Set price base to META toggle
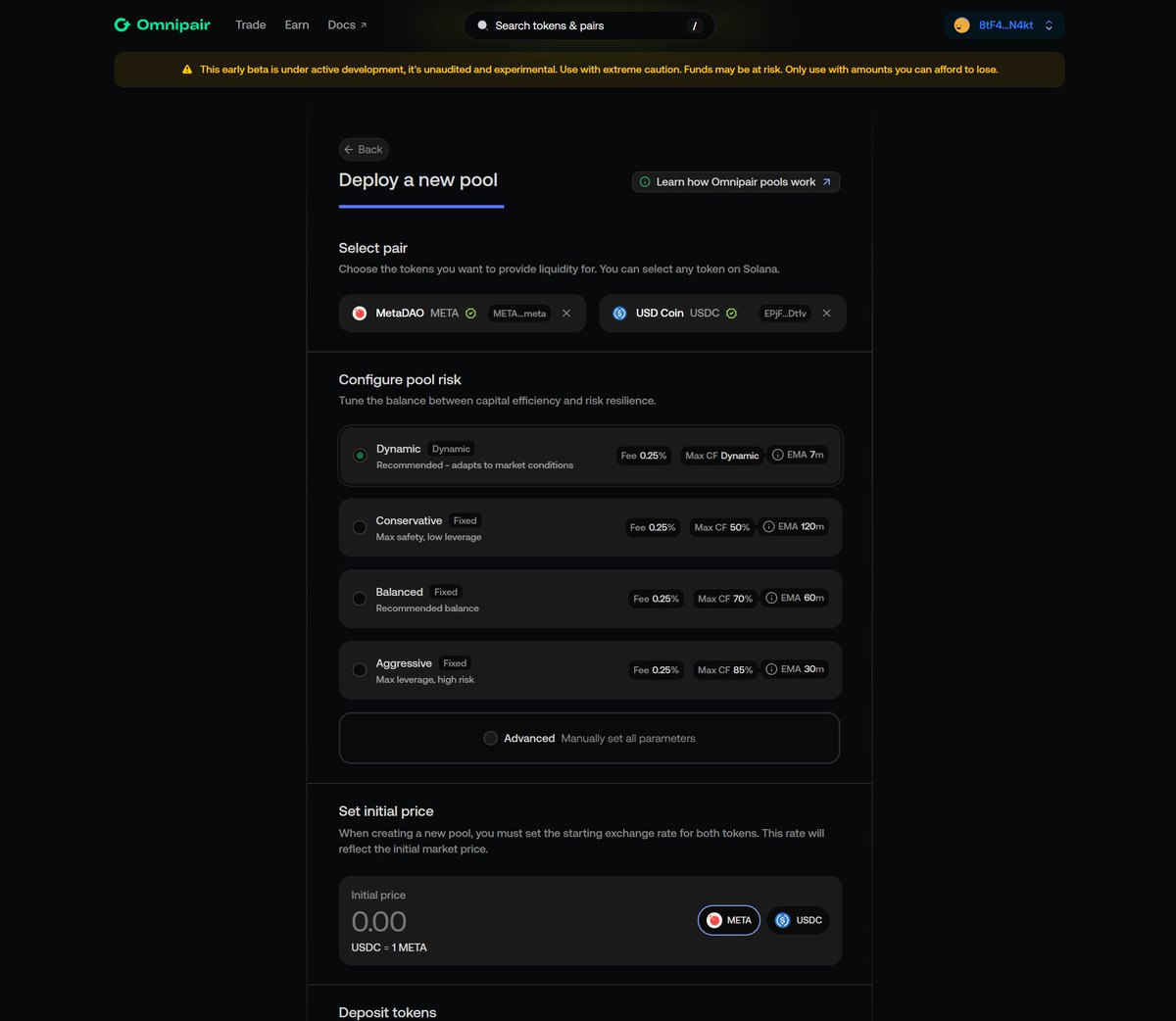 pos(729,920)
